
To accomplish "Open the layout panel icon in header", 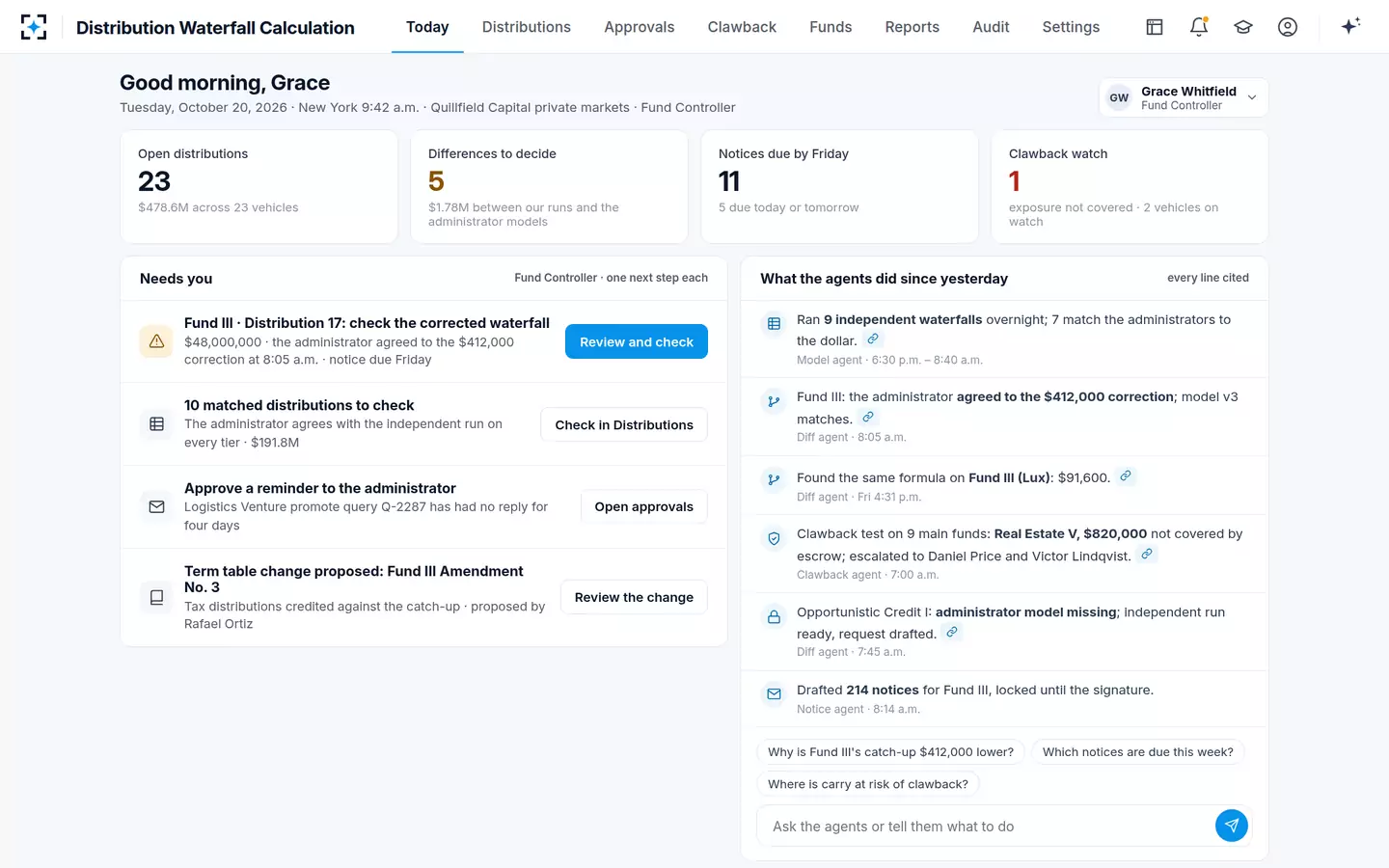I will click(1155, 27).
